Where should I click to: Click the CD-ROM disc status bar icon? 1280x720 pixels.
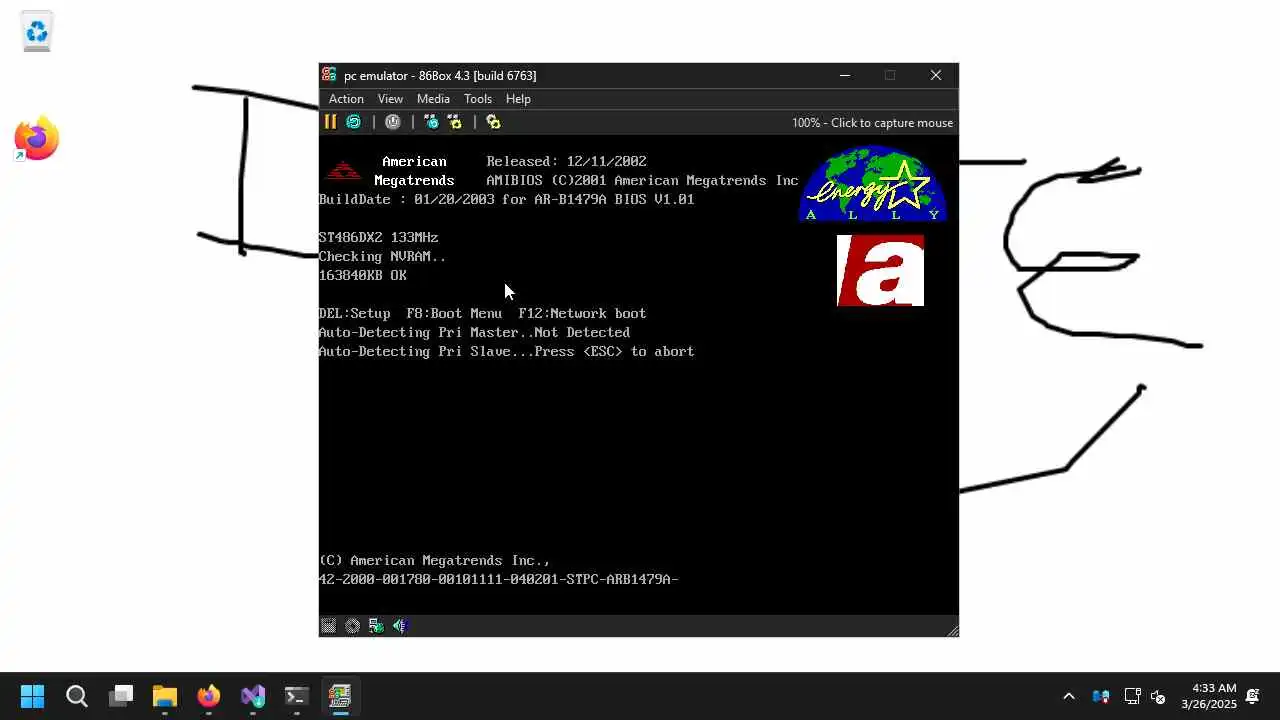point(352,626)
